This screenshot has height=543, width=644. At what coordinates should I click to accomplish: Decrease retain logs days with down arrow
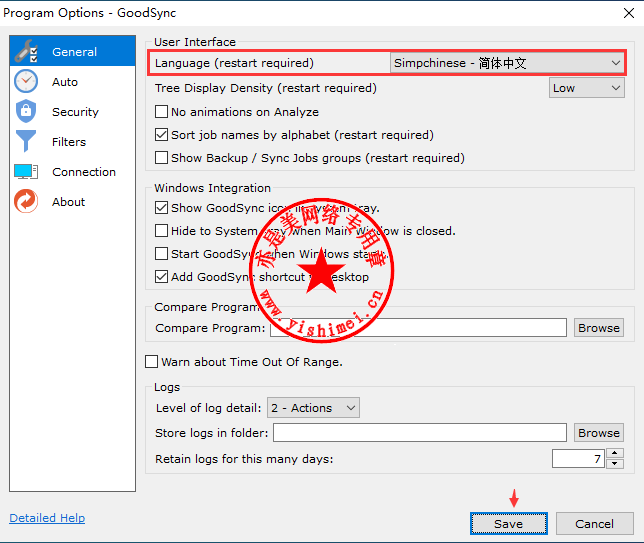point(614,464)
